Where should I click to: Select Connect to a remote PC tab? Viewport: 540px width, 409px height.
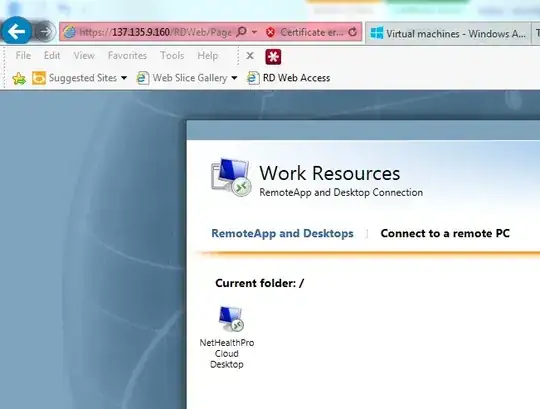tap(445, 233)
